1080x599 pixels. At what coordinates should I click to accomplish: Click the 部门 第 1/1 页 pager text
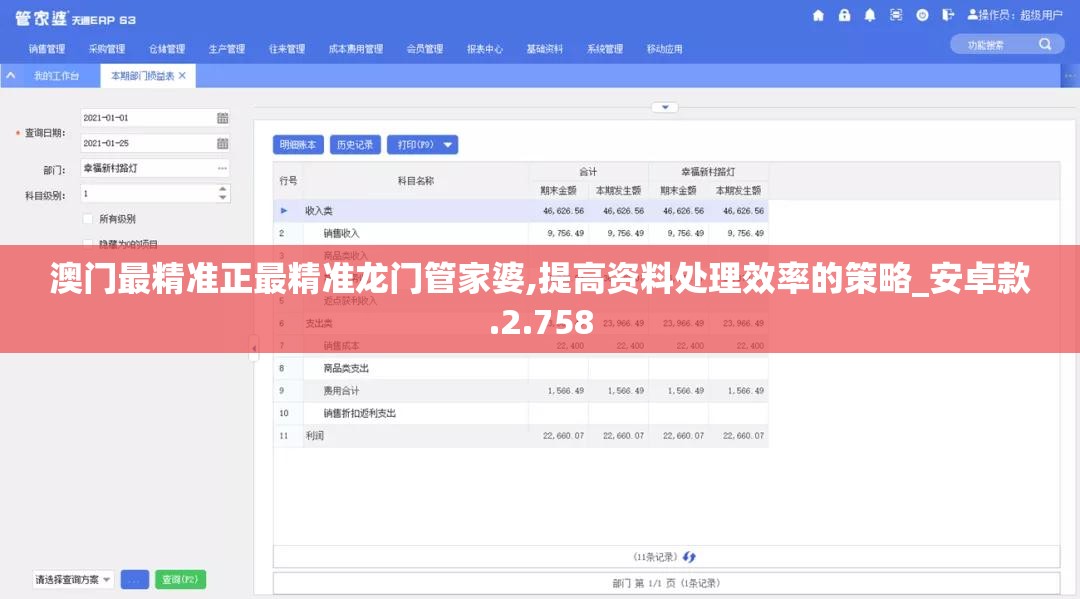(666, 583)
